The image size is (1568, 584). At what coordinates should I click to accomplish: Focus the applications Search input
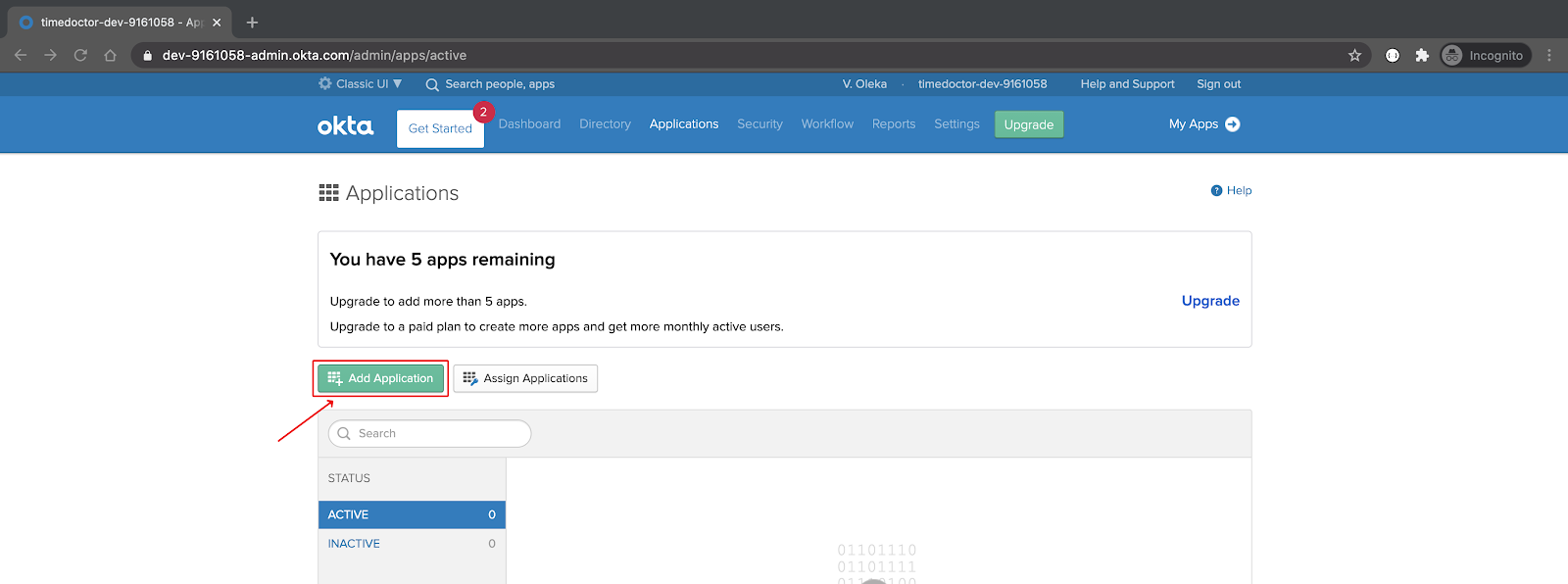click(x=429, y=433)
